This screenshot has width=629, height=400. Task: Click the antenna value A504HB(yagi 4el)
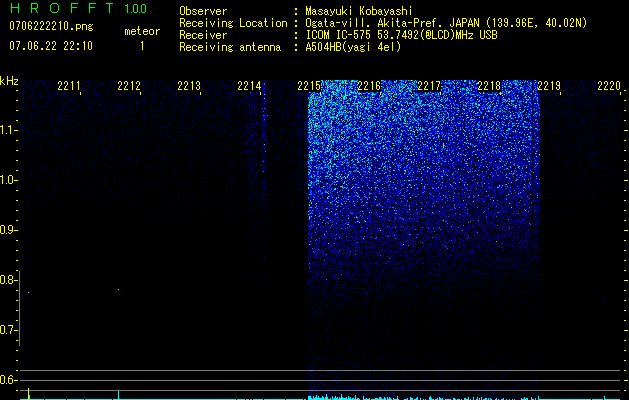coord(353,47)
